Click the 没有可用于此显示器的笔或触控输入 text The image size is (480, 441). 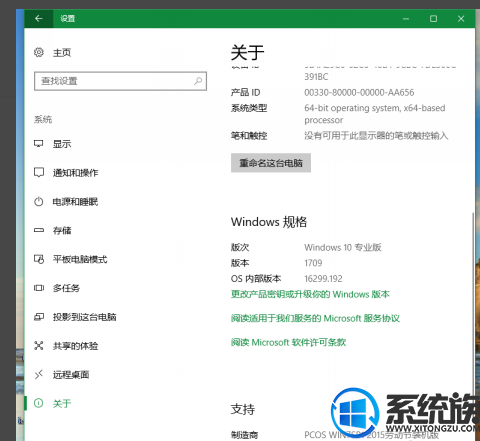pyautogui.click(x=376, y=136)
